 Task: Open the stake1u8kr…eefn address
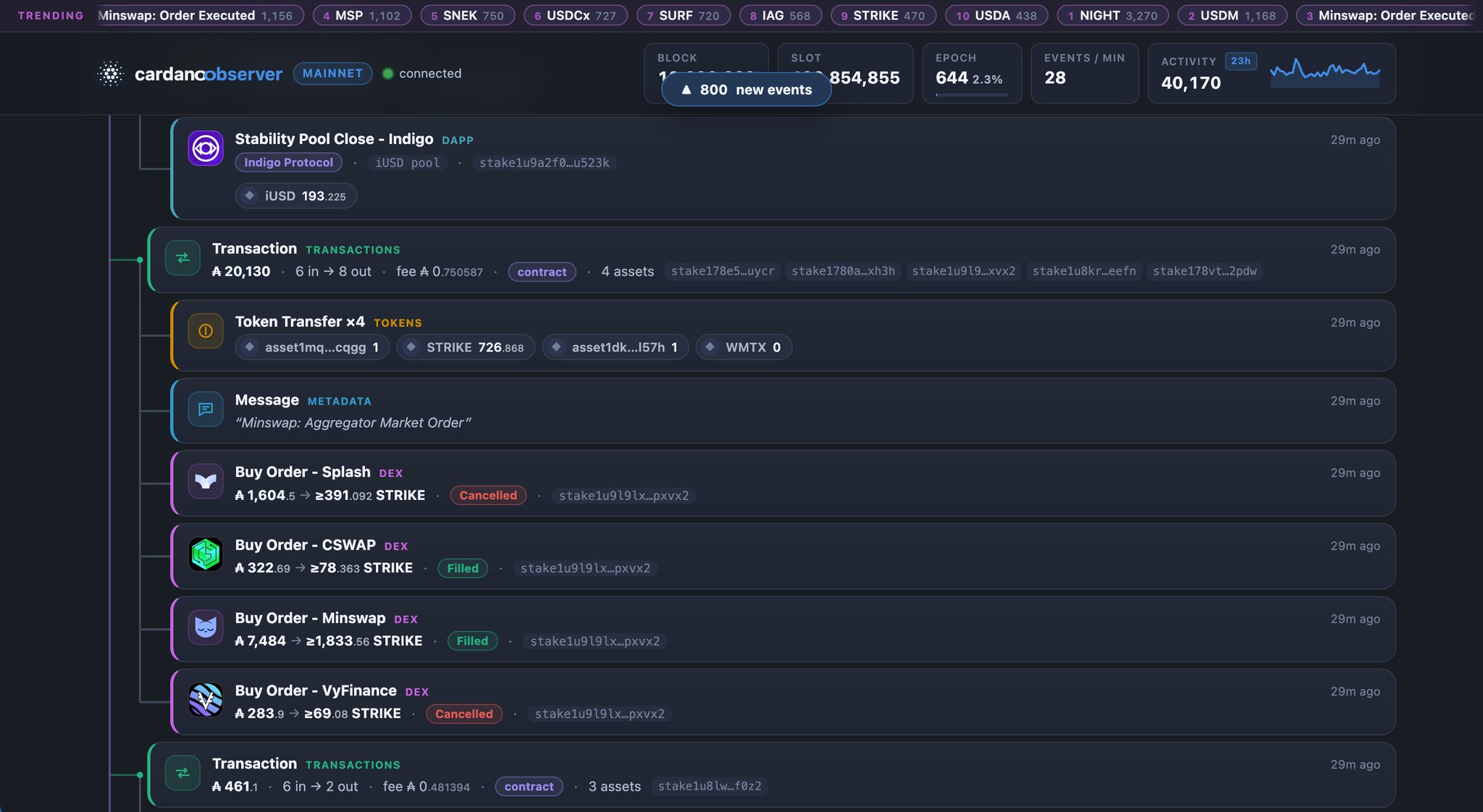click(x=1084, y=271)
